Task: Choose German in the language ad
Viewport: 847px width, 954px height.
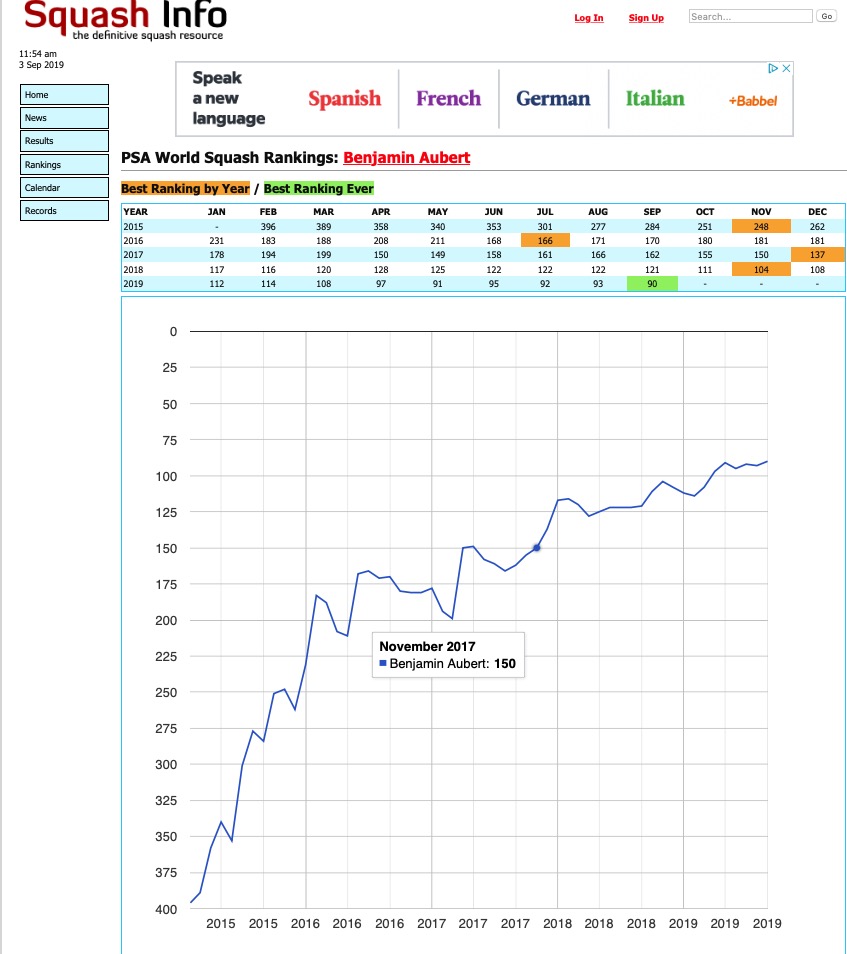Action: click(x=553, y=99)
